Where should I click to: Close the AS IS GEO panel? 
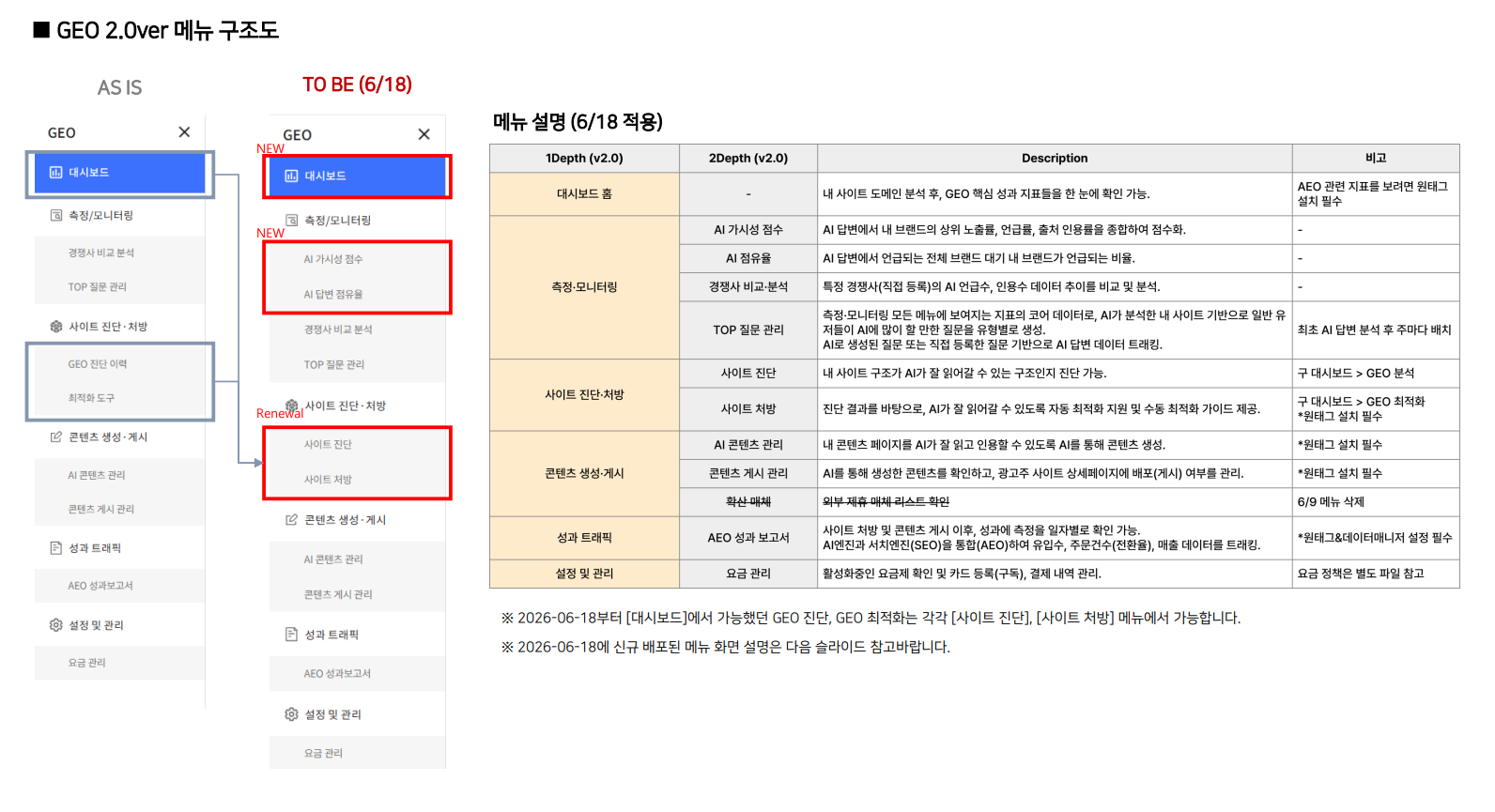(x=184, y=132)
